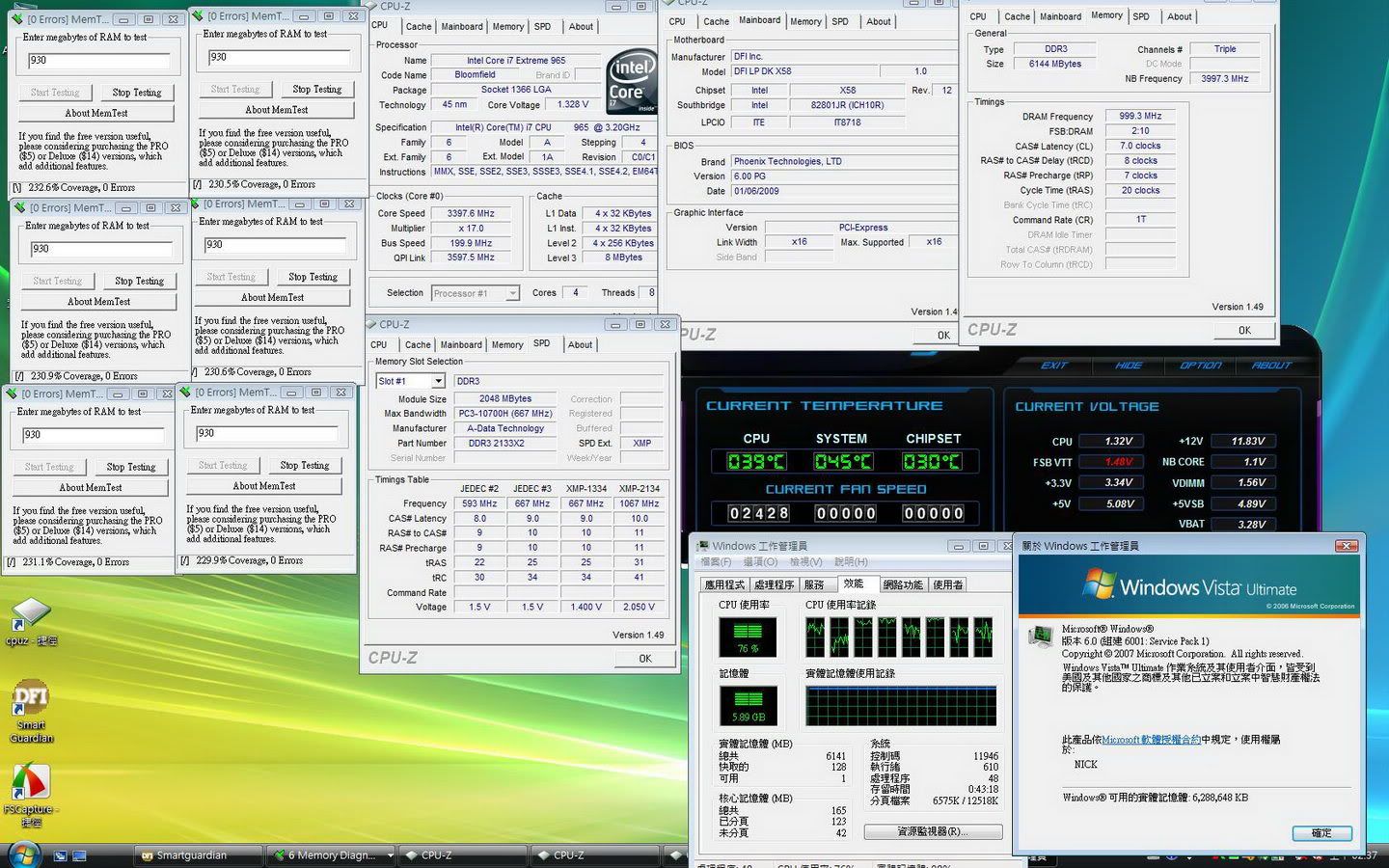Open the cpuz shortcut desktop icon
1389x868 pixels.
[31, 622]
